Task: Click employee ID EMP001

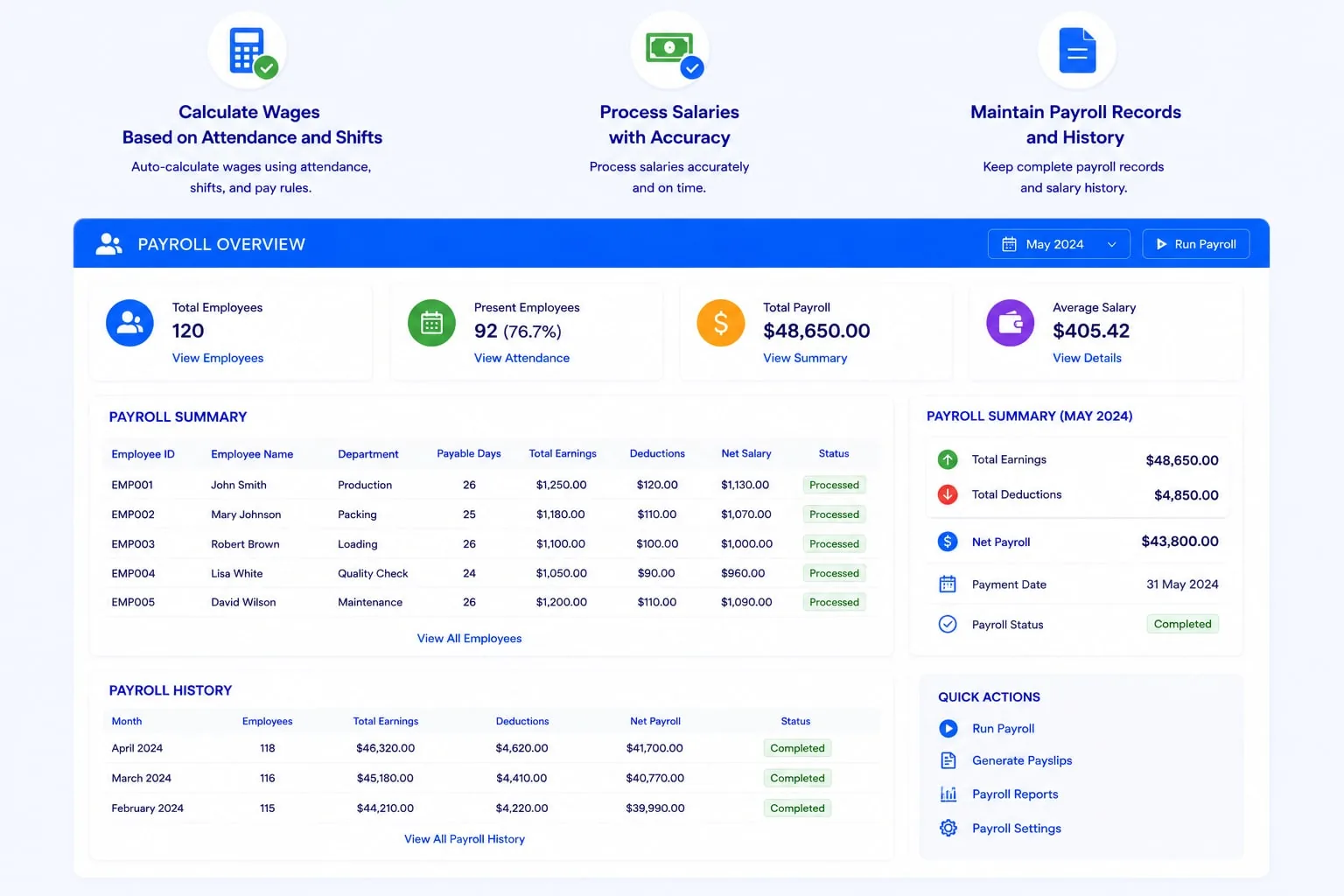Action: [x=132, y=485]
